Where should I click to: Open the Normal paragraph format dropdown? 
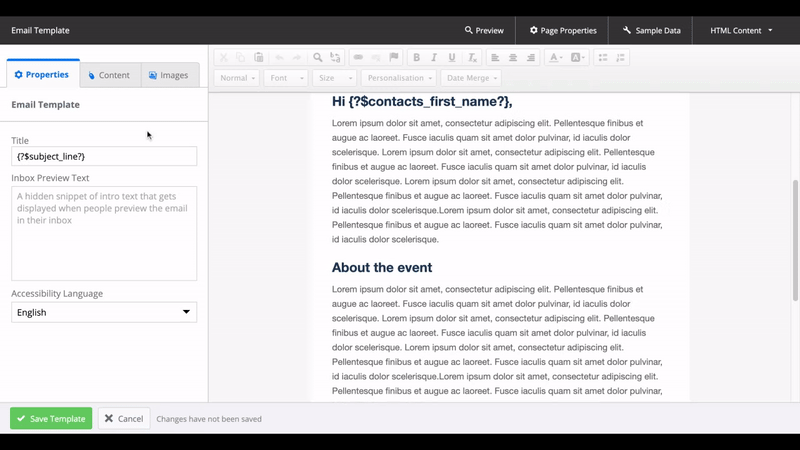click(x=237, y=78)
